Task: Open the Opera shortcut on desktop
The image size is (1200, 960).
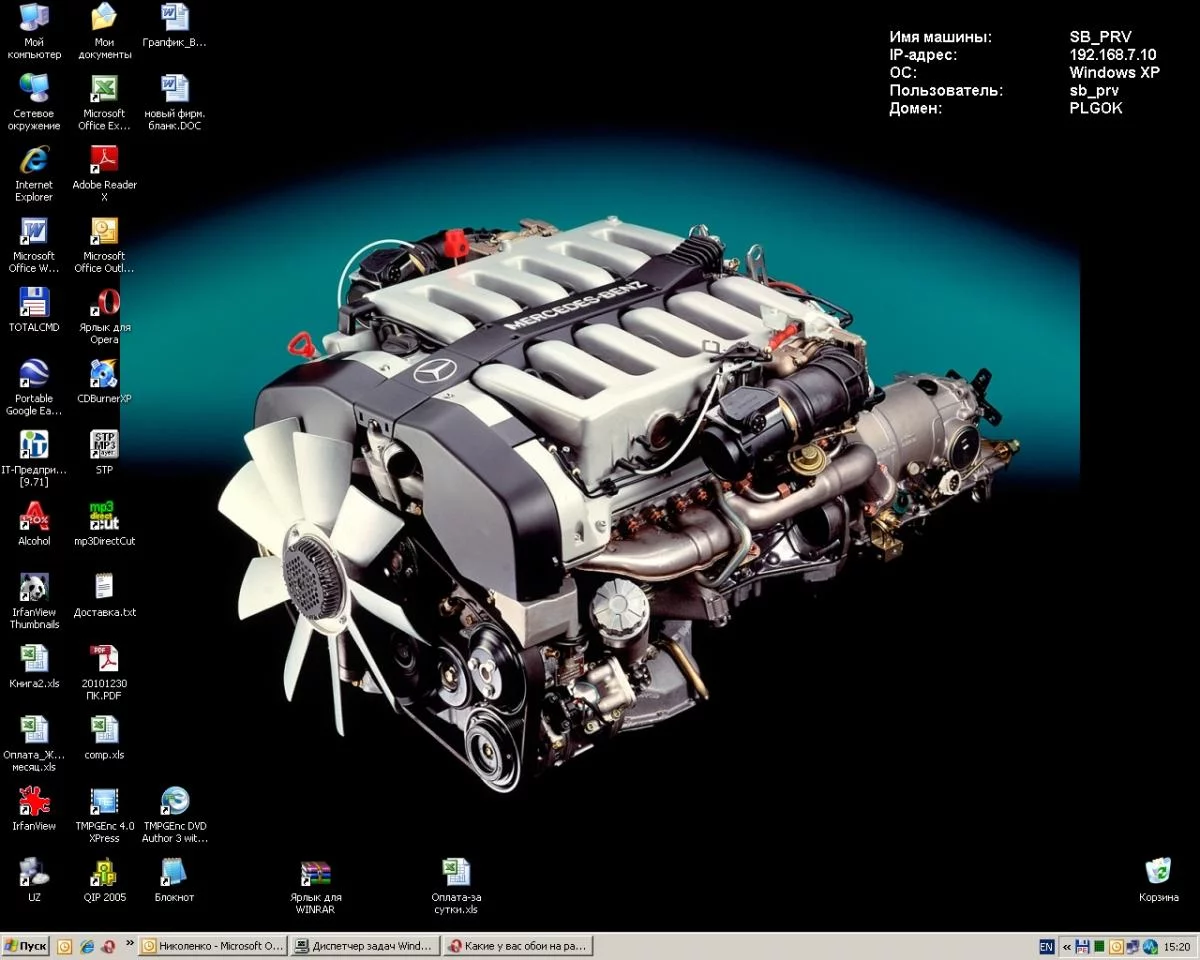Action: 104,303
